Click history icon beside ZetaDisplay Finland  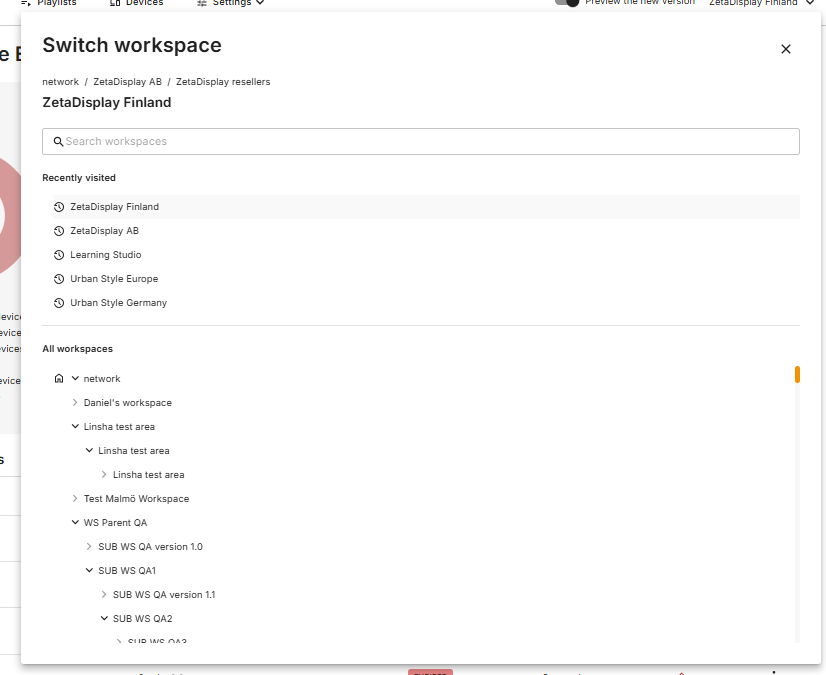coord(59,207)
